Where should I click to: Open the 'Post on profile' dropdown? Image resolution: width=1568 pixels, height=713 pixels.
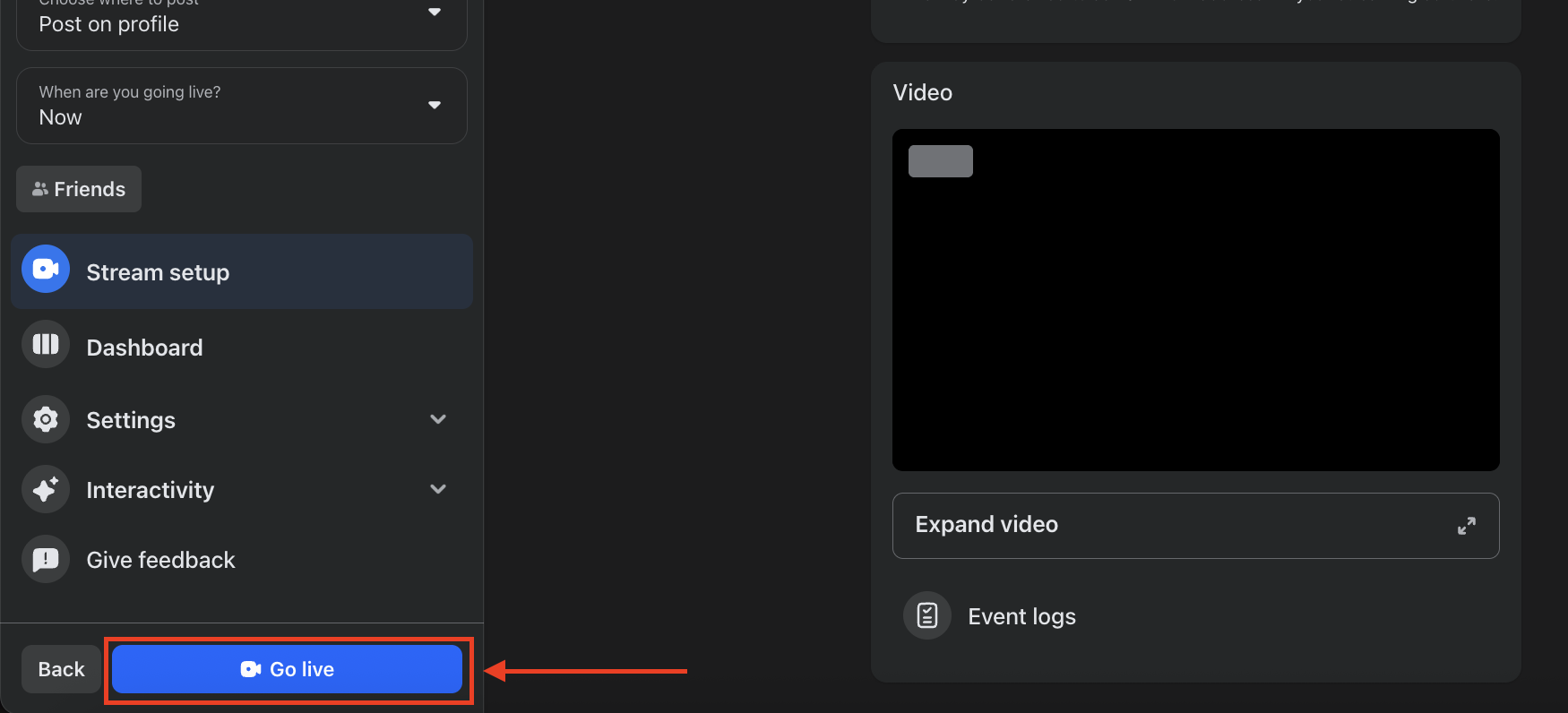(x=242, y=21)
